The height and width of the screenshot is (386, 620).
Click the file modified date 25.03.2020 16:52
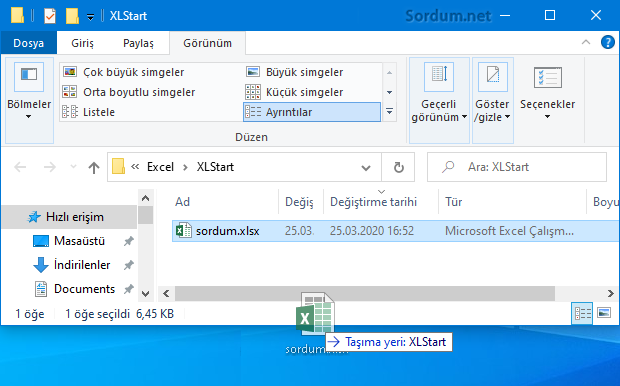click(x=372, y=231)
